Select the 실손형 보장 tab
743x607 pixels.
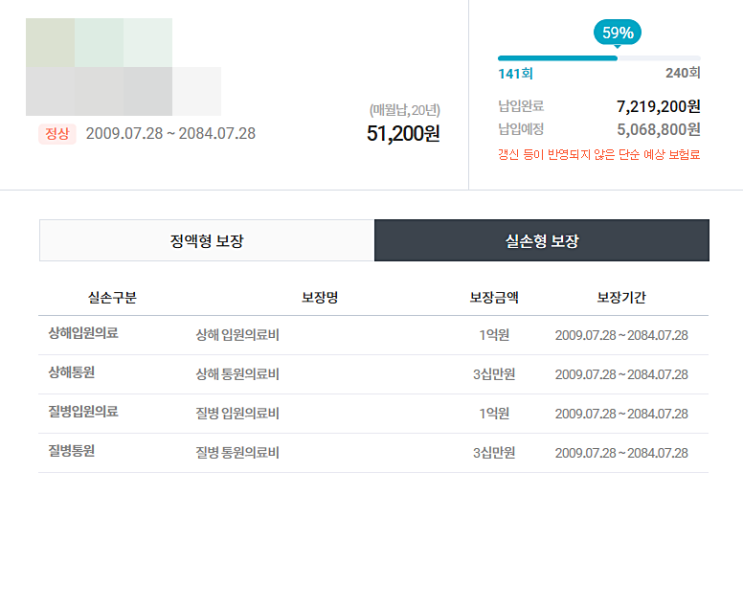542,240
